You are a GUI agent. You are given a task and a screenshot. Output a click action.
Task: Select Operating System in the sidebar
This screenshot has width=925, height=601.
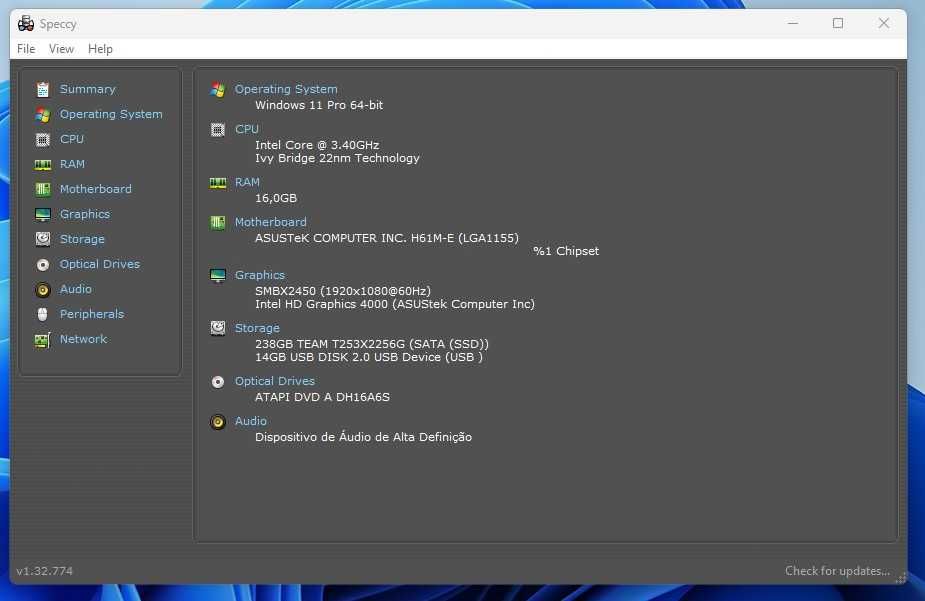click(111, 114)
